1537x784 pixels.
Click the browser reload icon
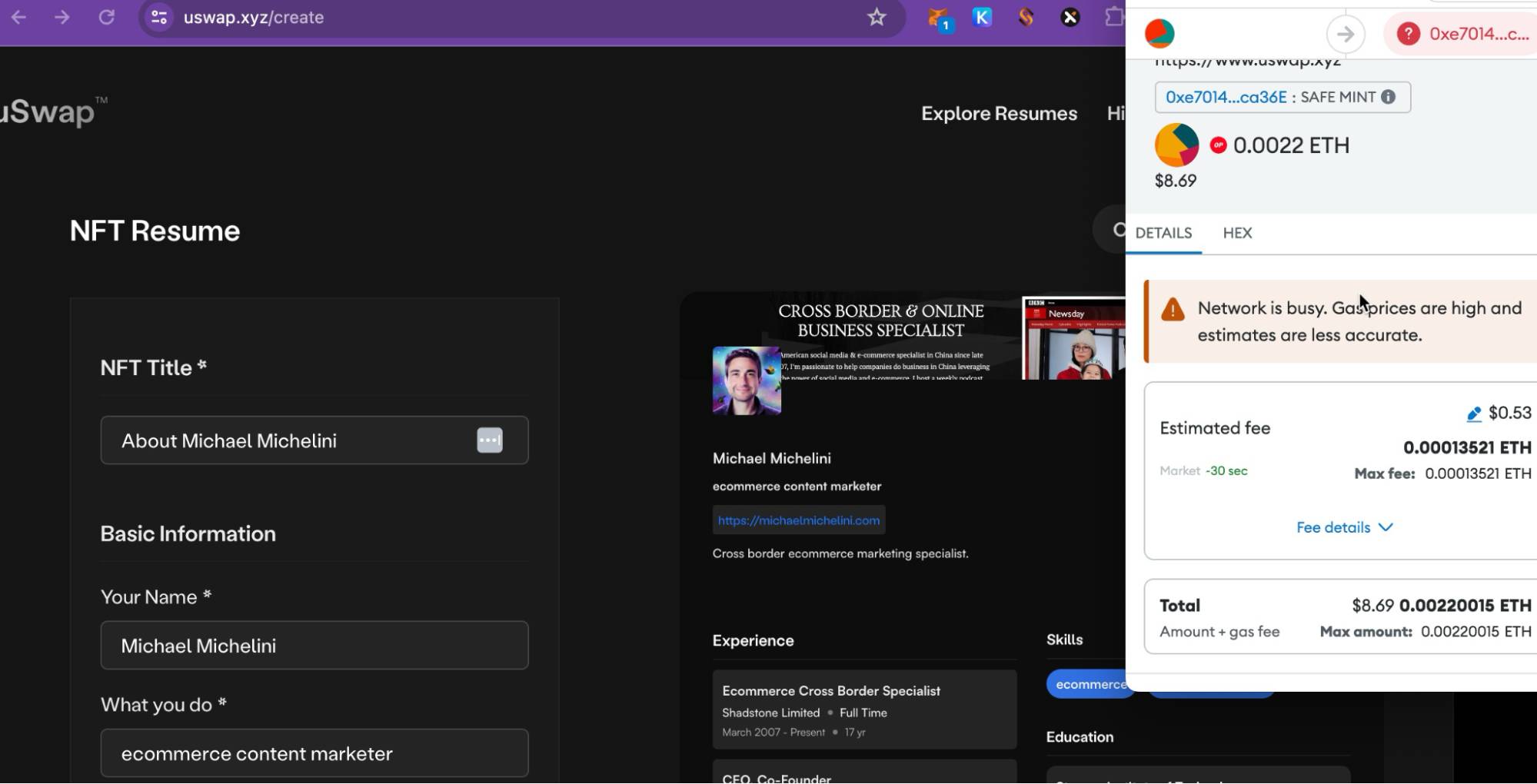click(x=106, y=17)
